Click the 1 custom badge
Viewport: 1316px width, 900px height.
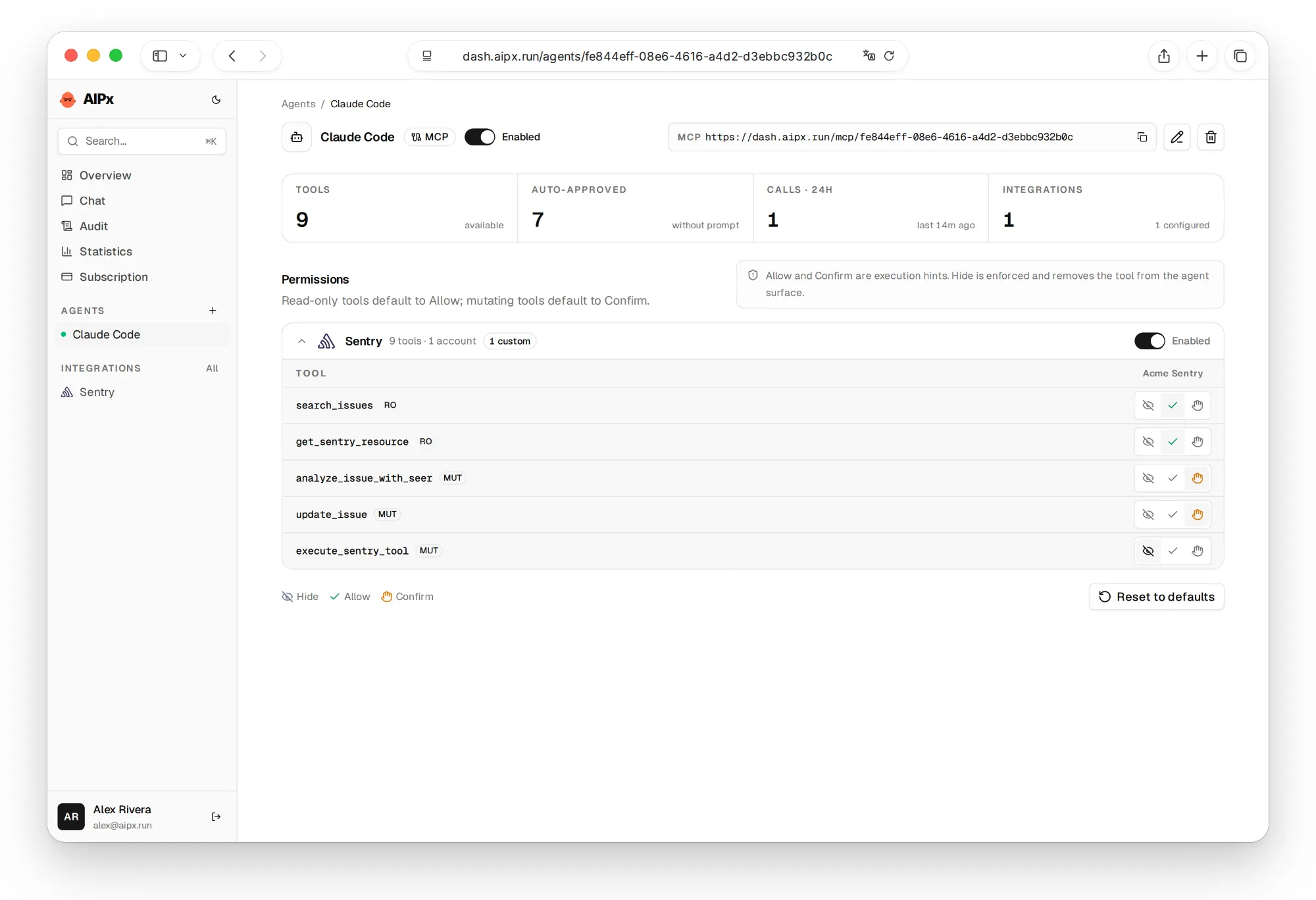[x=510, y=341]
